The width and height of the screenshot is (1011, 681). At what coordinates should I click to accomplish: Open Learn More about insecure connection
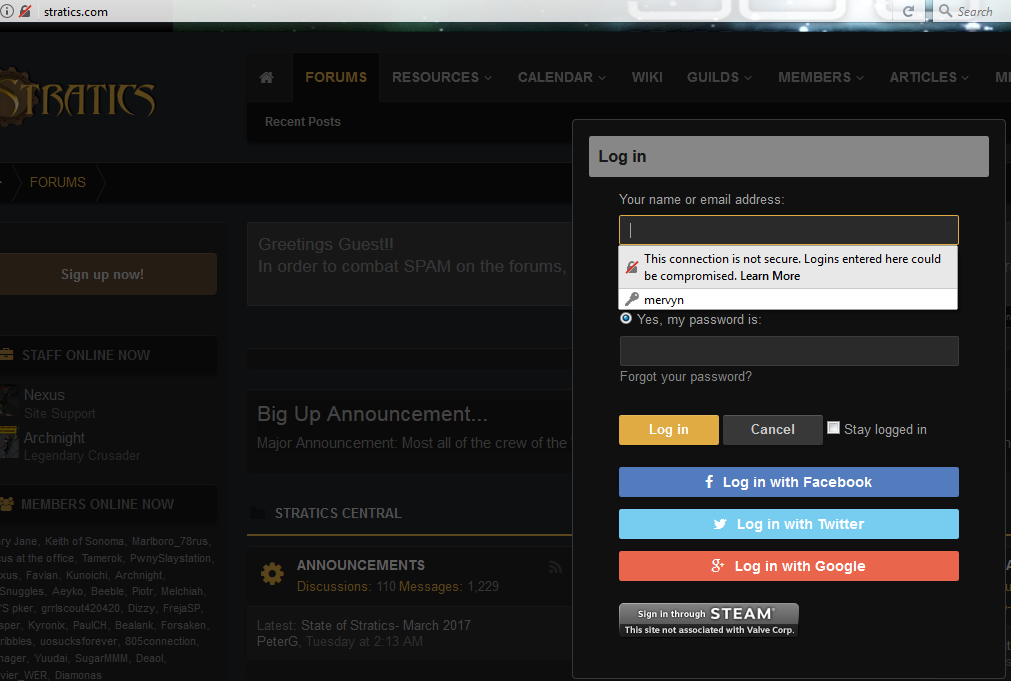pos(770,276)
